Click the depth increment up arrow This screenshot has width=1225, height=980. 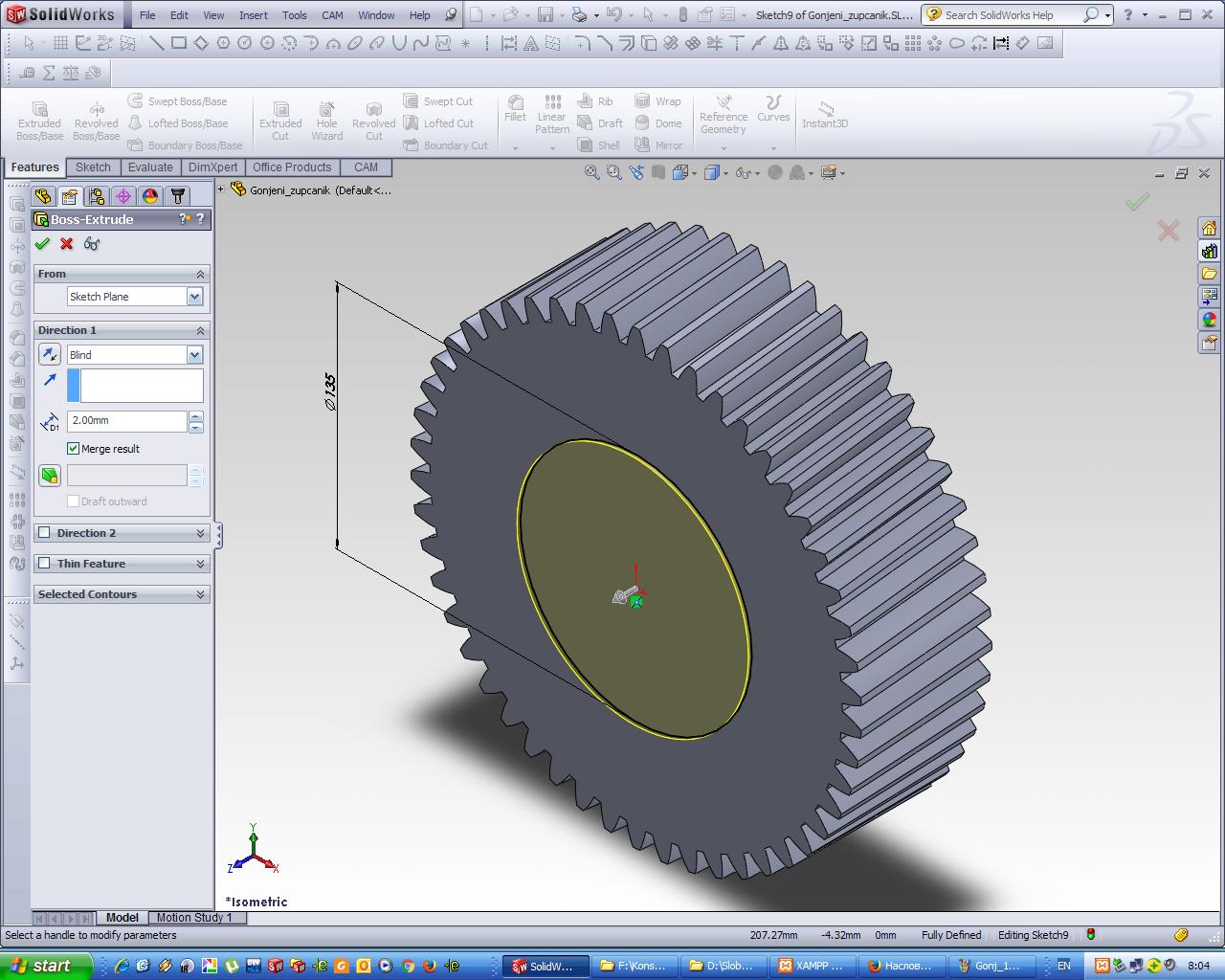[196, 416]
